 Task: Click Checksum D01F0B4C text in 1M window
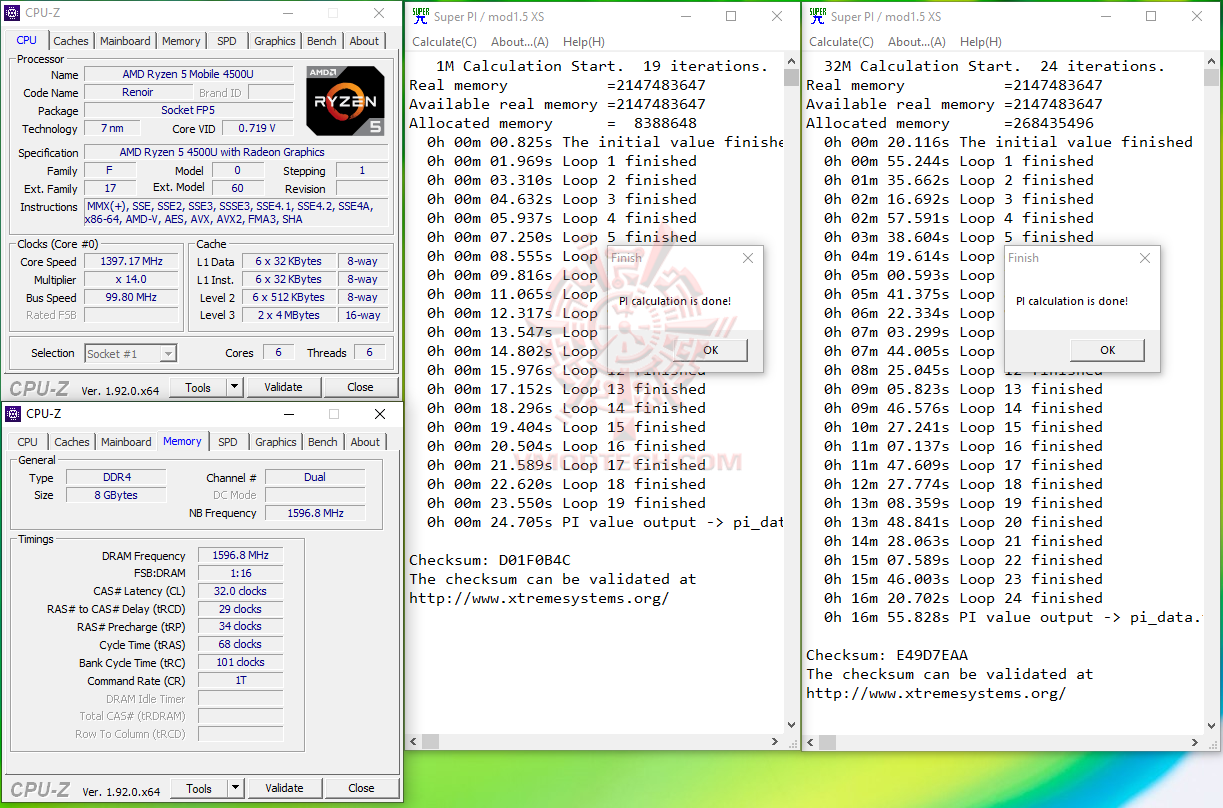click(x=490, y=560)
